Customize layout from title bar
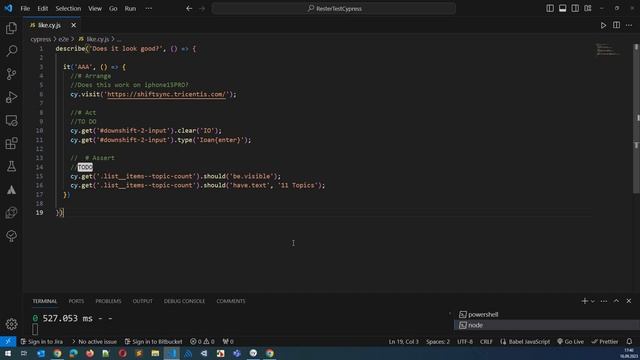This screenshot has width=640, height=360. pyautogui.click(x=588, y=8)
